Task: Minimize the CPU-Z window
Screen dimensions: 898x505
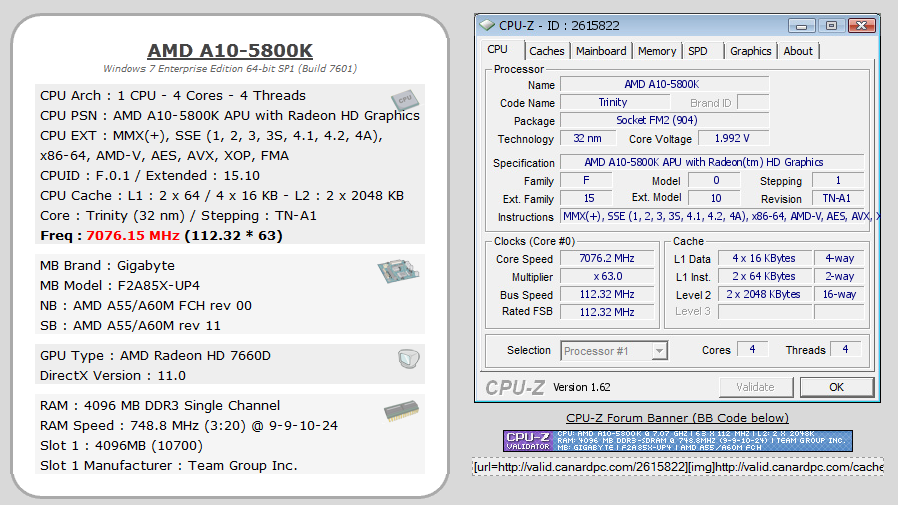Action: tap(801, 26)
